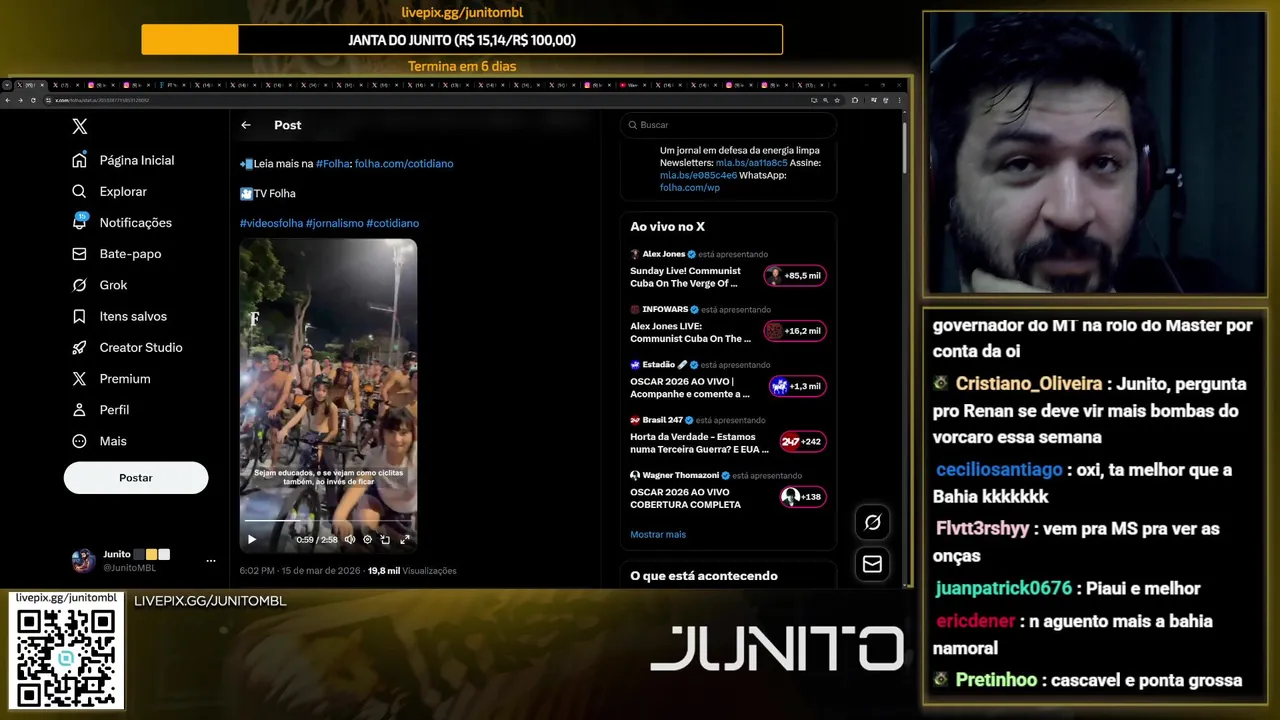Open Notificações with the 10 badge
The height and width of the screenshot is (720, 1280).
pyautogui.click(x=123, y=222)
